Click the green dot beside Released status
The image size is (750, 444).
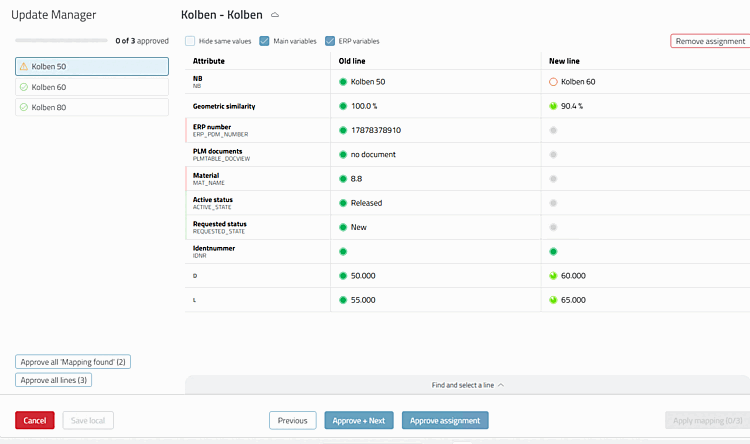click(342, 203)
